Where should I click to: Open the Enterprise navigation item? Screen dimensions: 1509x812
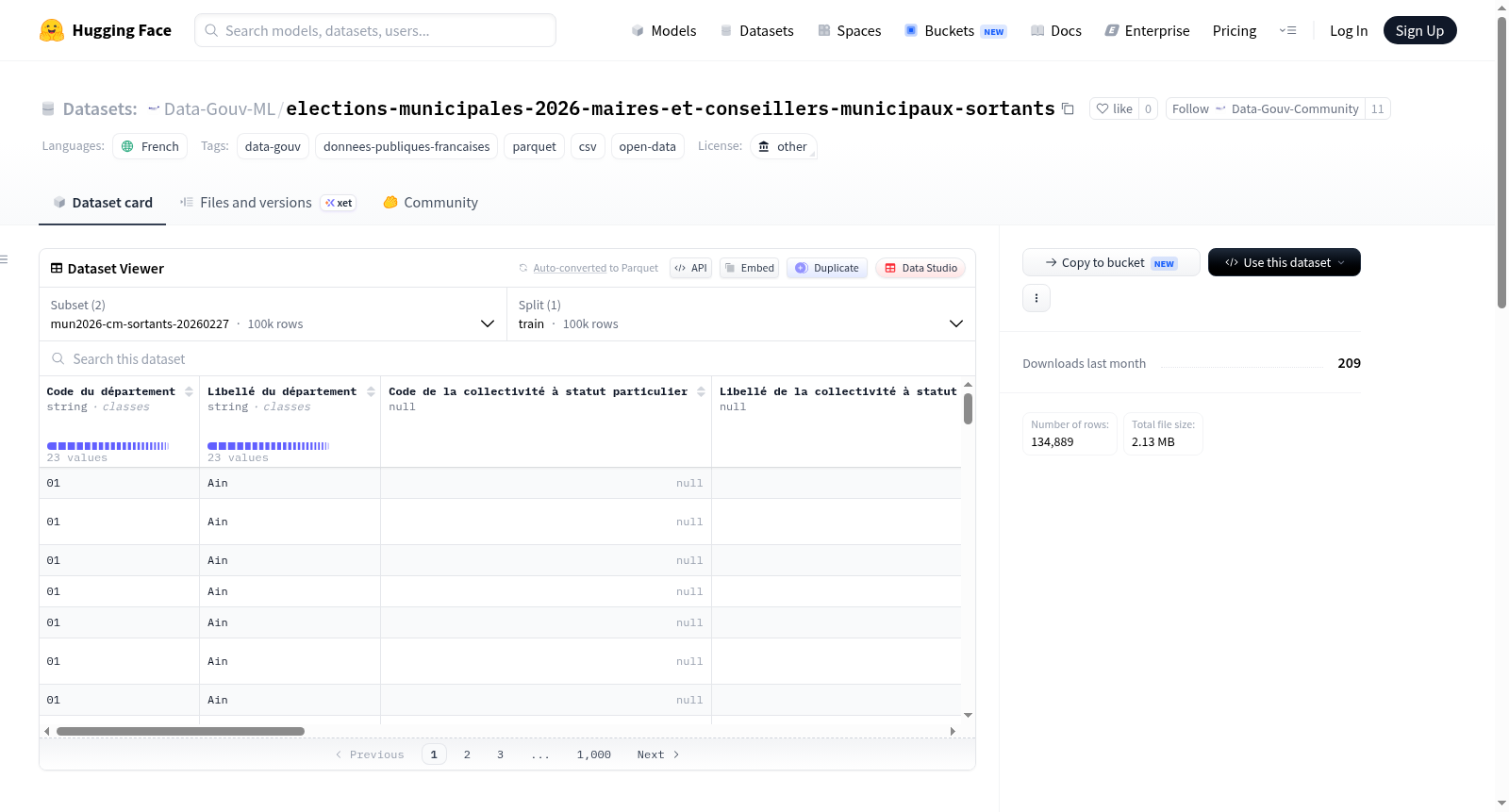point(1147,30)
